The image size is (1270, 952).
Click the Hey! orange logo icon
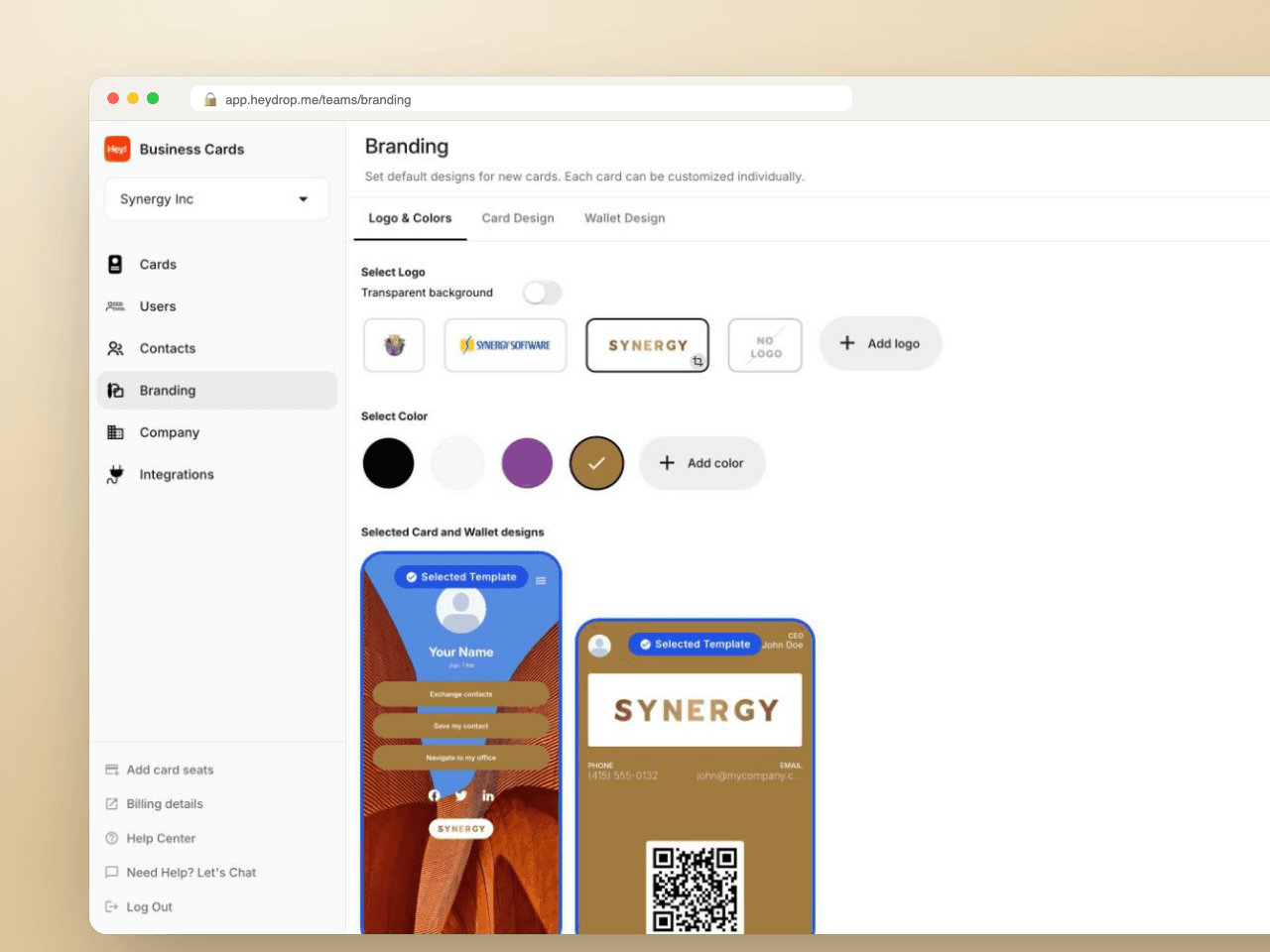coord(117,149)
